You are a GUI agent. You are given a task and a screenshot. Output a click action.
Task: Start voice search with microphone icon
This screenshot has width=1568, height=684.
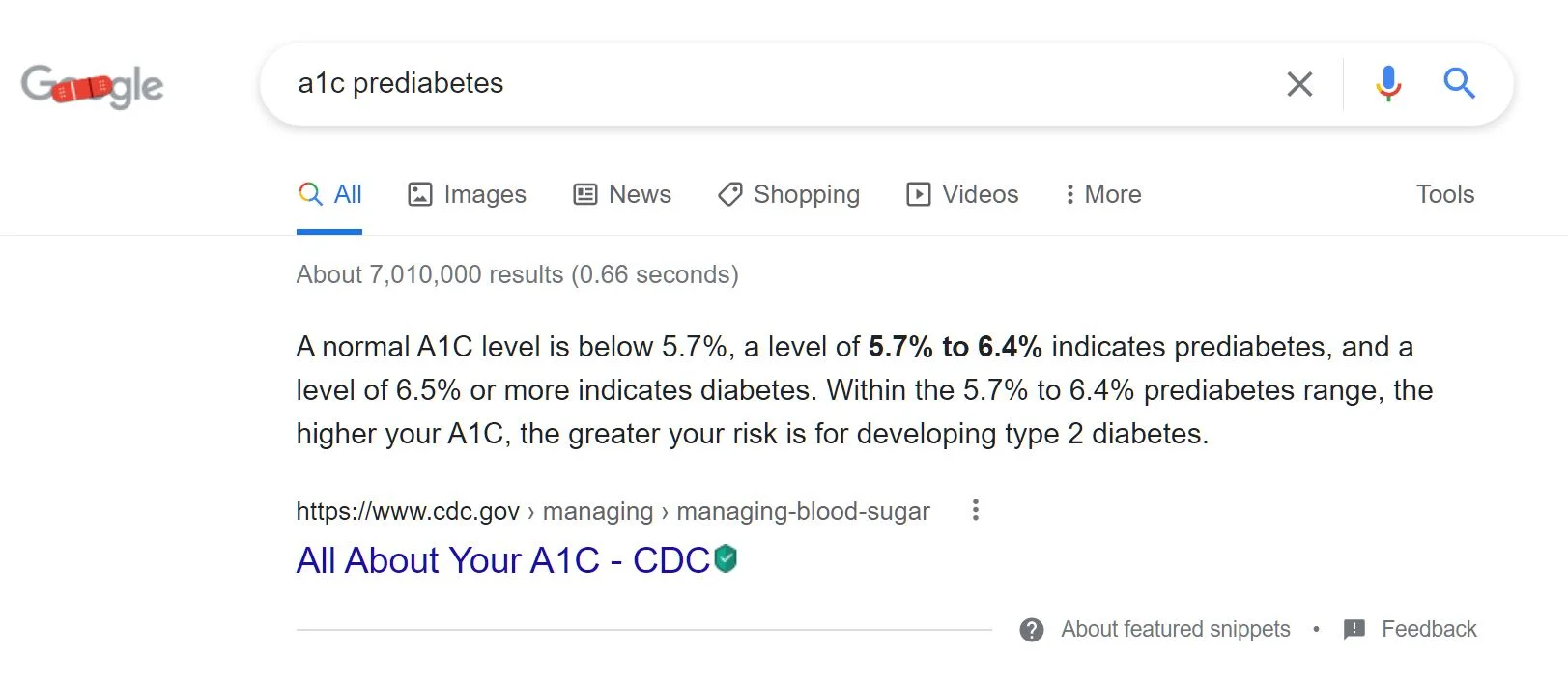[x=1388, y=84]
